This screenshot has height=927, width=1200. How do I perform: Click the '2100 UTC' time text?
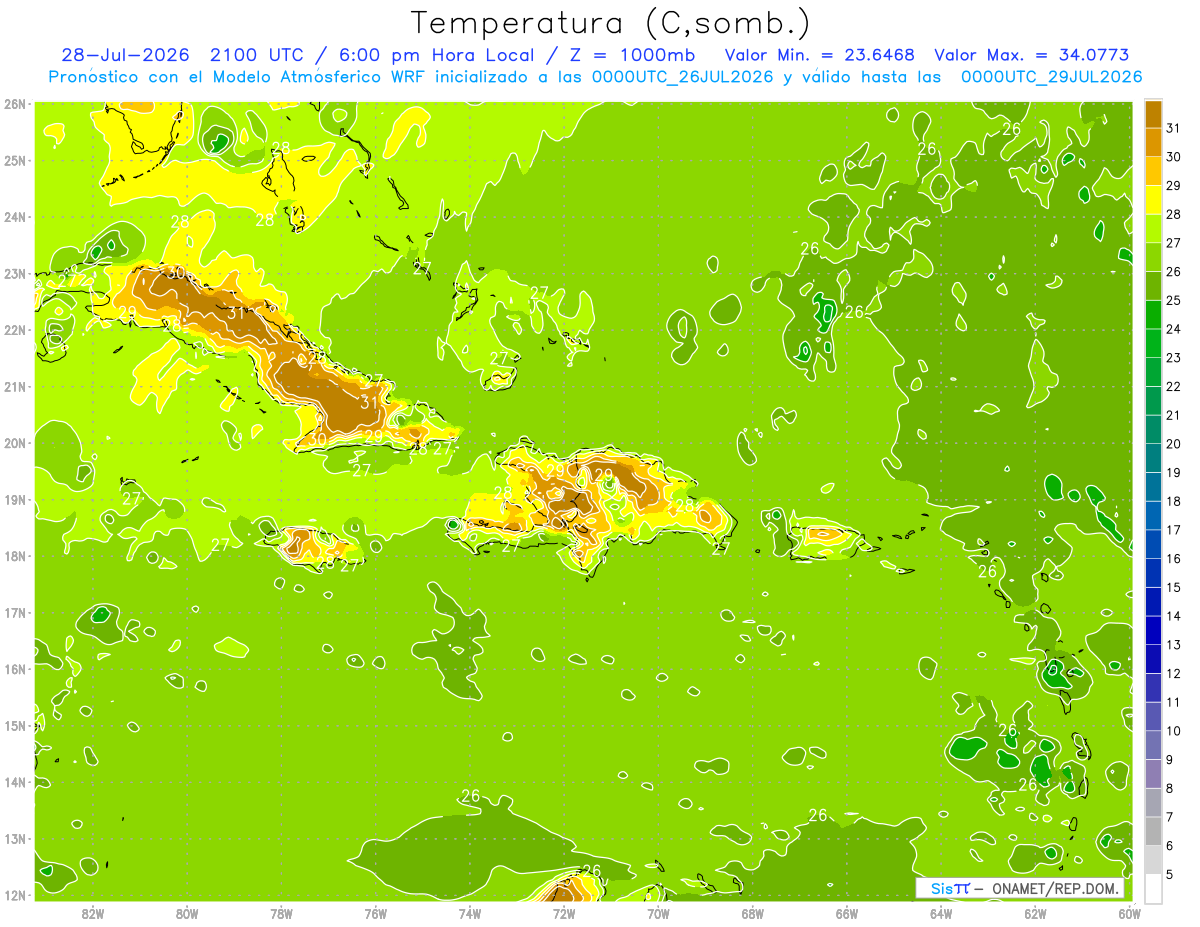(256, 55)
